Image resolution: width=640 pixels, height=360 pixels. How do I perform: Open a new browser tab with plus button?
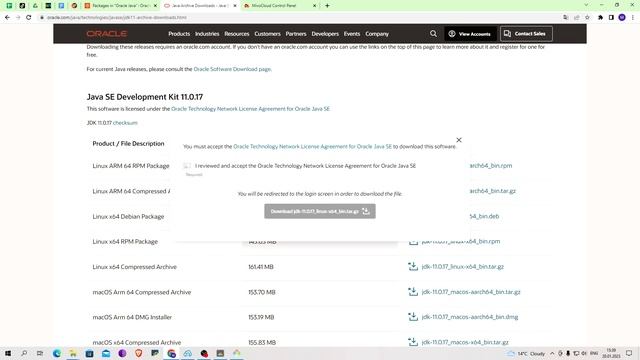pos(327,6)
